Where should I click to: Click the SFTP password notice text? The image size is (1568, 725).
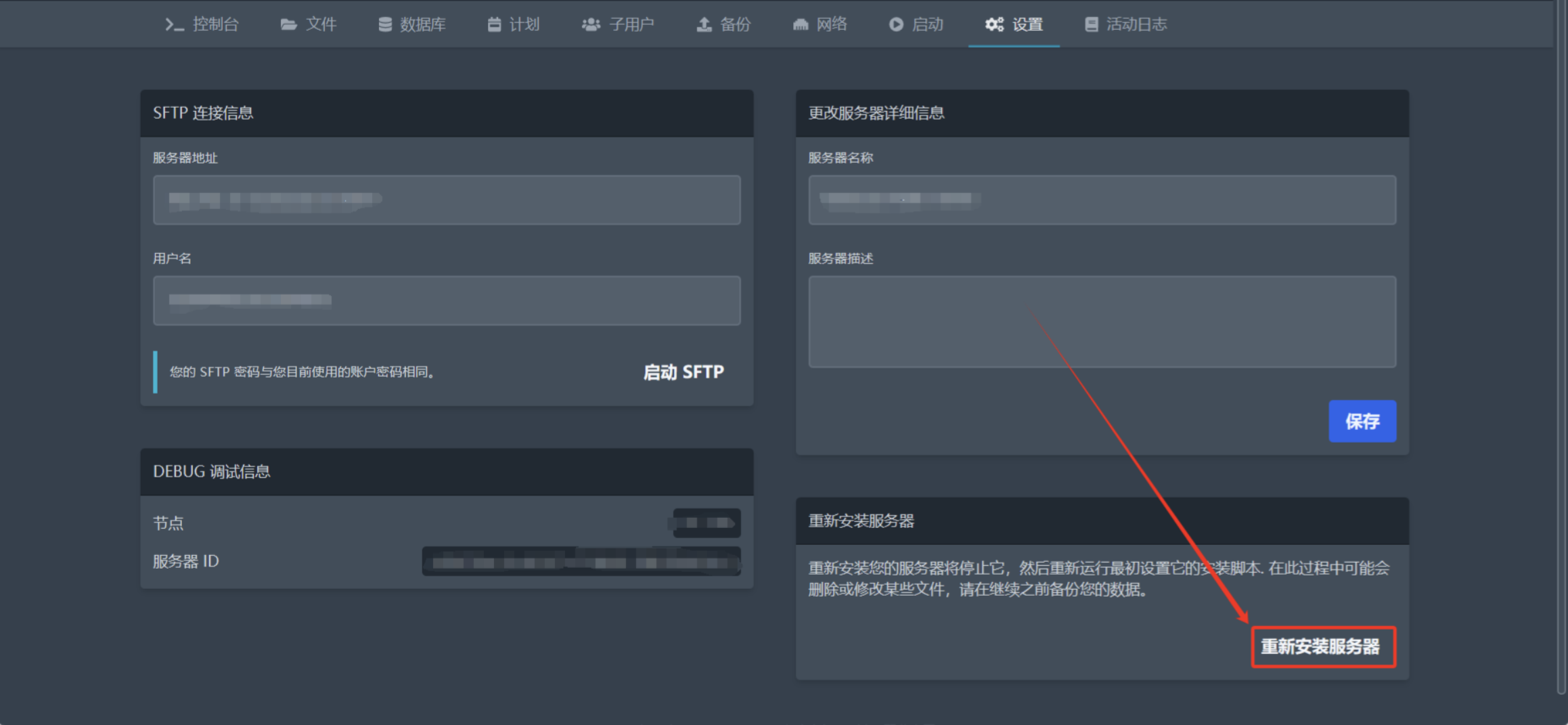tap(302, 372)
